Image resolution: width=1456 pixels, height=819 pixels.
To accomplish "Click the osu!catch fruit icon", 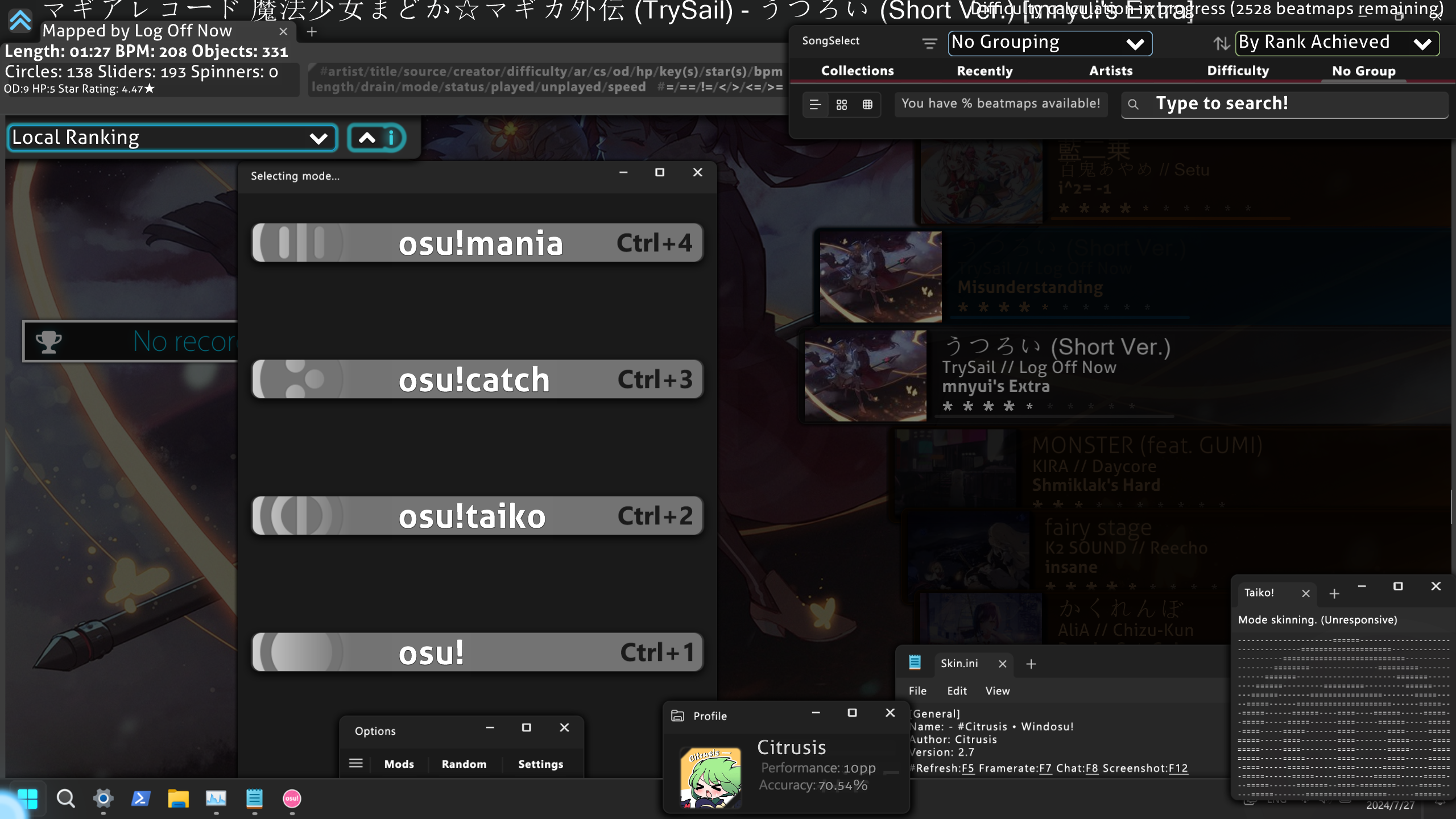I will coord(301,379).
